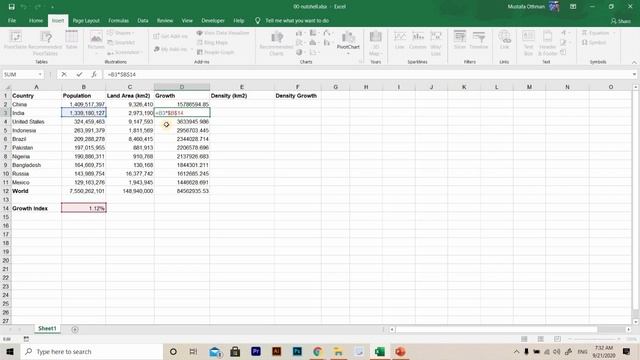Open the Screenshot dropdown
The image size is (640, 360).
(x=125, y=52)
